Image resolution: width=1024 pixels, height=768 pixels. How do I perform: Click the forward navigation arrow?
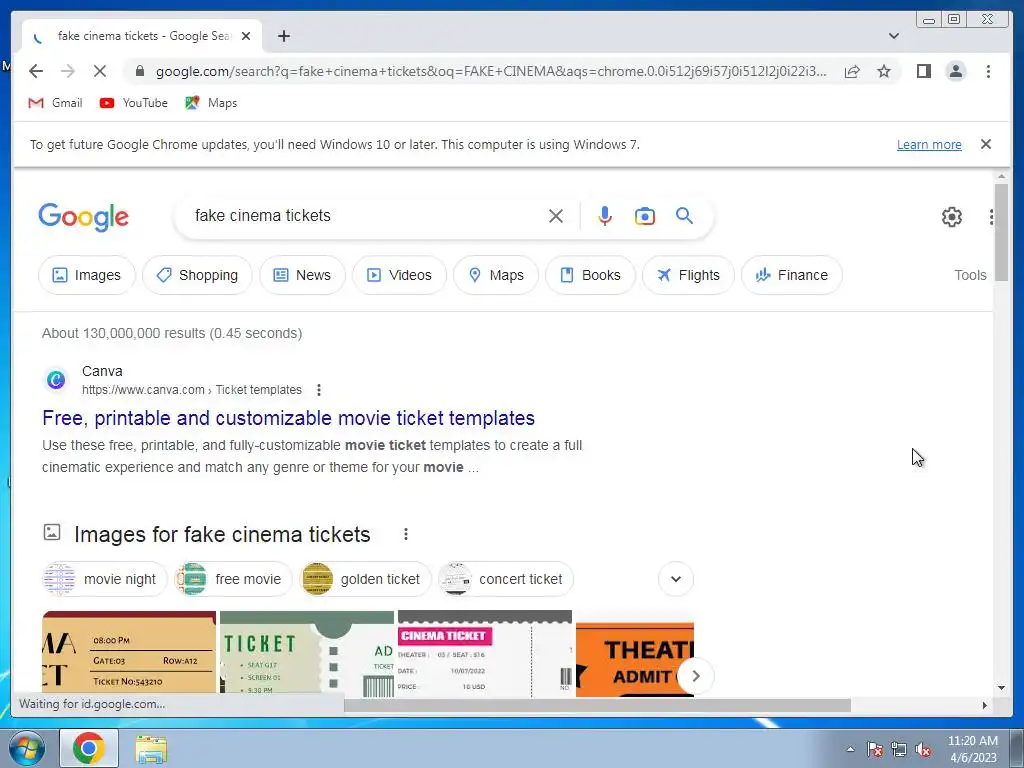(x=67, y=71)
